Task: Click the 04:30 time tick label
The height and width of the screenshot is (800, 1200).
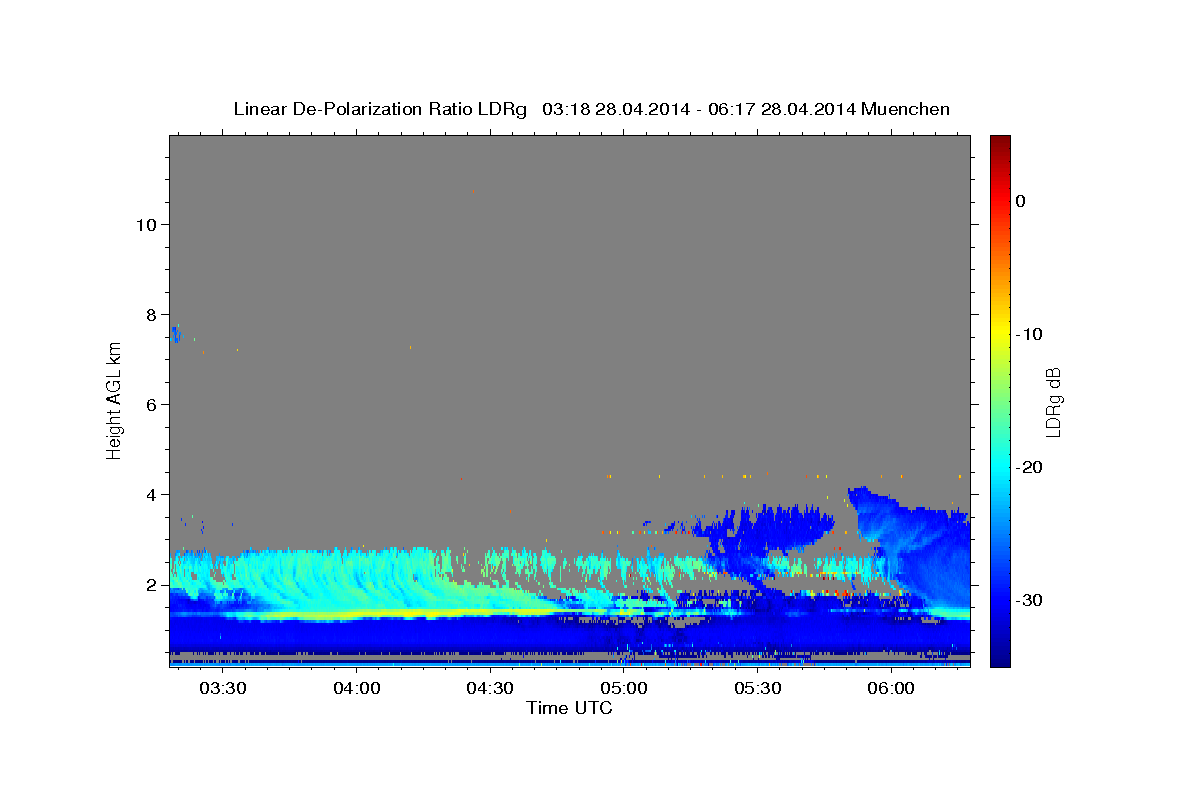Action: 490,689
